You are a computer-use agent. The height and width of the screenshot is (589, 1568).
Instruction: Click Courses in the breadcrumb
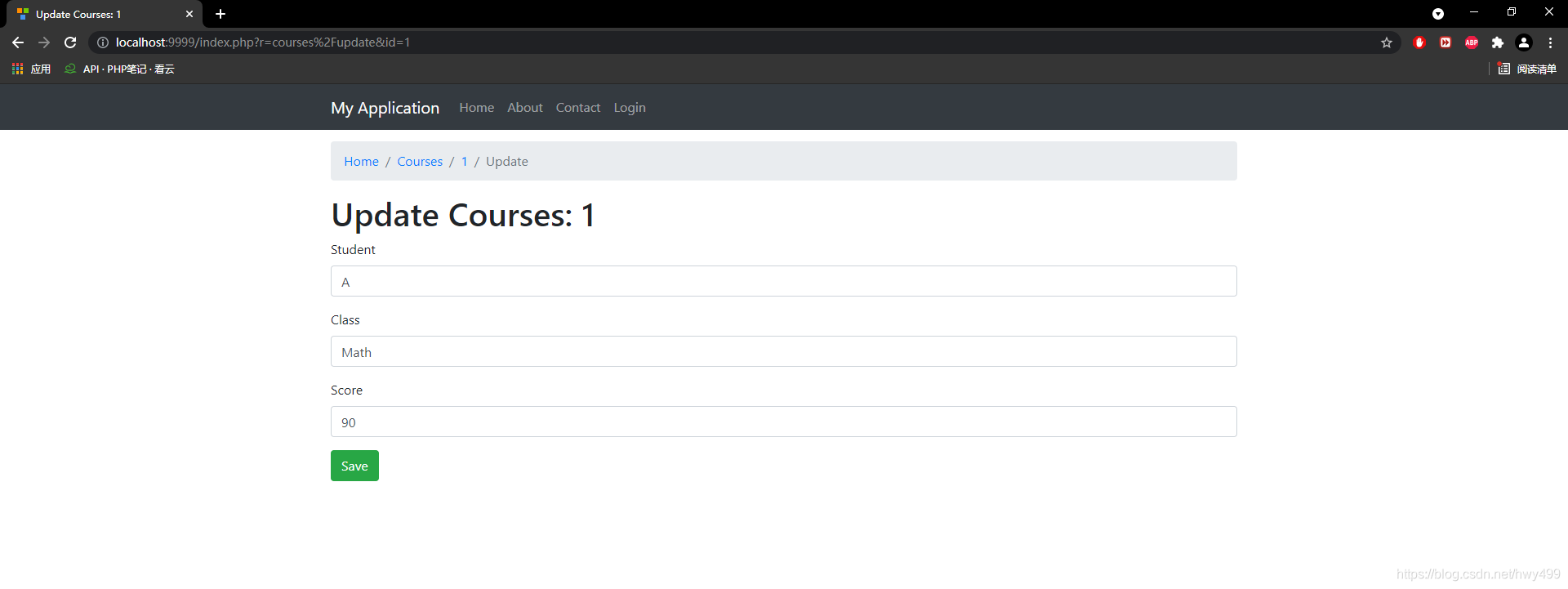click(420, 162)
